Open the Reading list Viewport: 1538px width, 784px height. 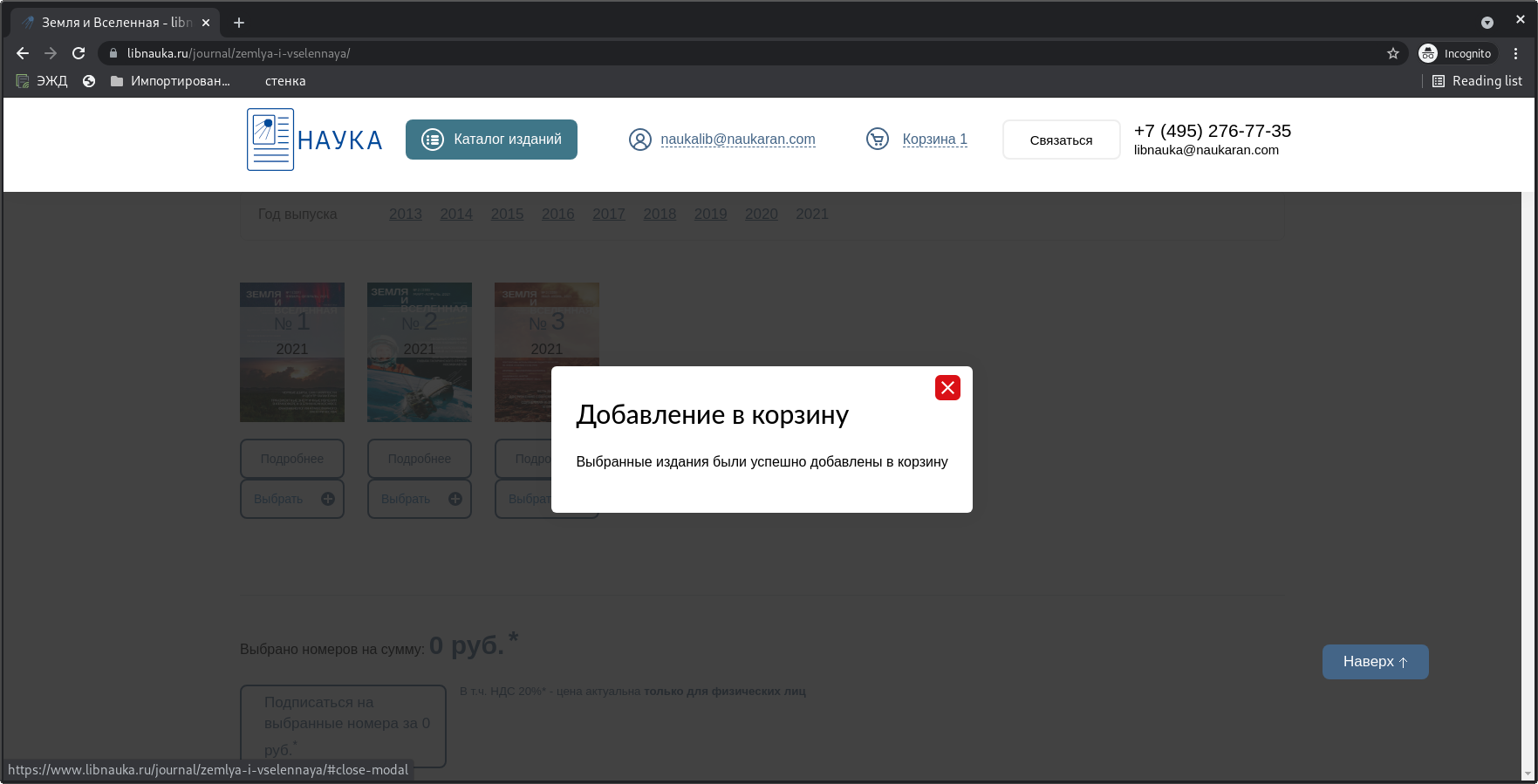[1477, 81]
